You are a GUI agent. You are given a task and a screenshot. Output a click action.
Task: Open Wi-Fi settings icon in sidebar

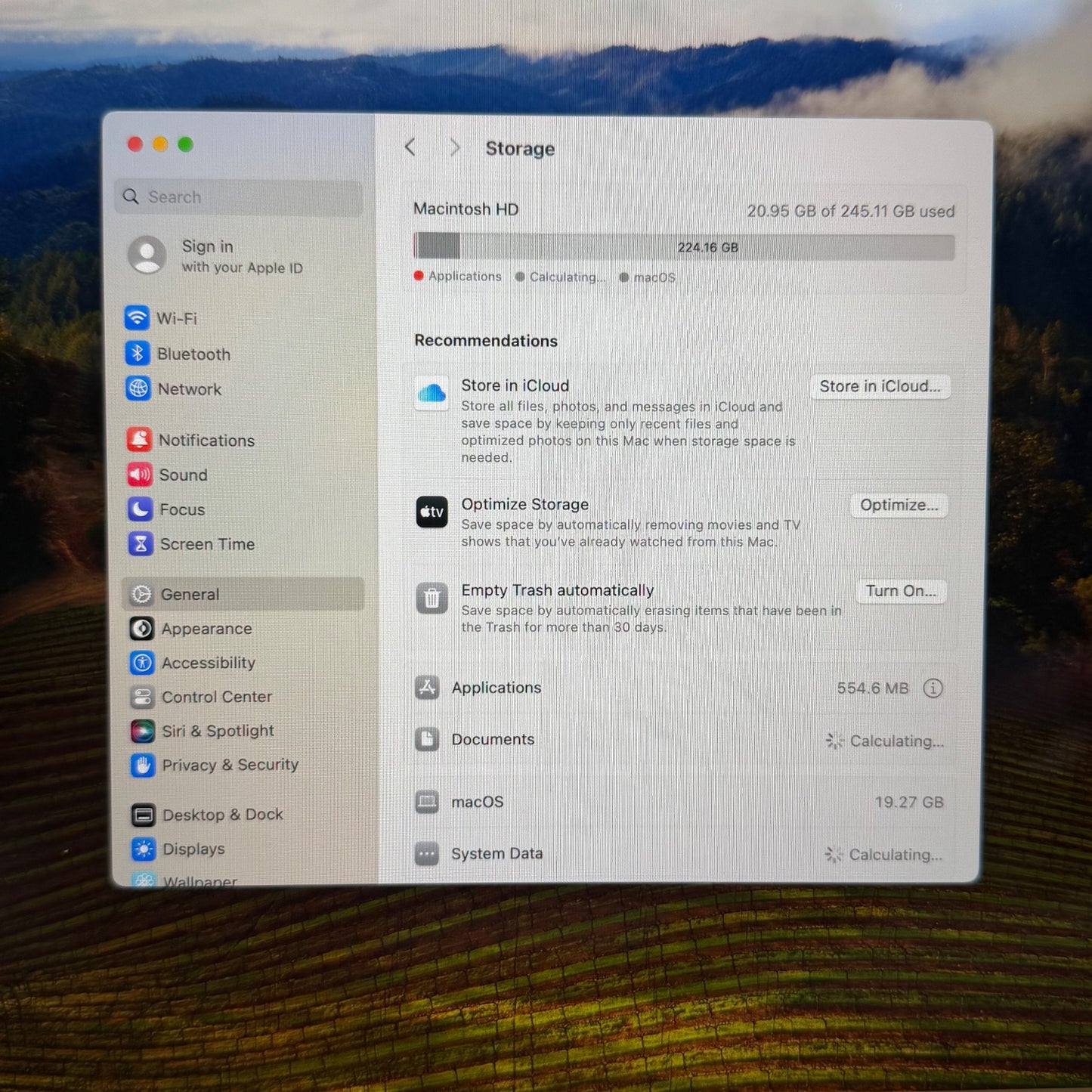point(137,318)
